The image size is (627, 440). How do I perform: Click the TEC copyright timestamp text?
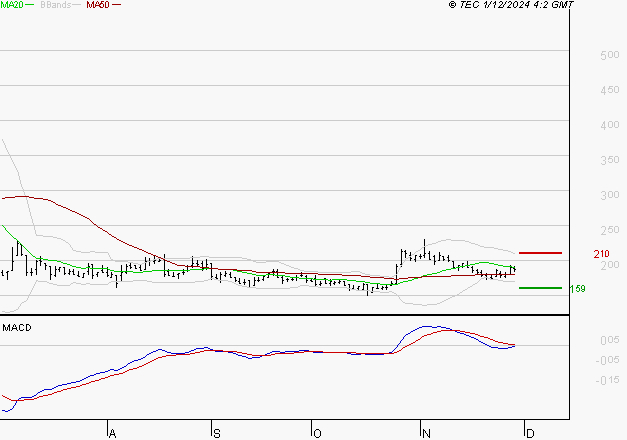click(512, 5)
